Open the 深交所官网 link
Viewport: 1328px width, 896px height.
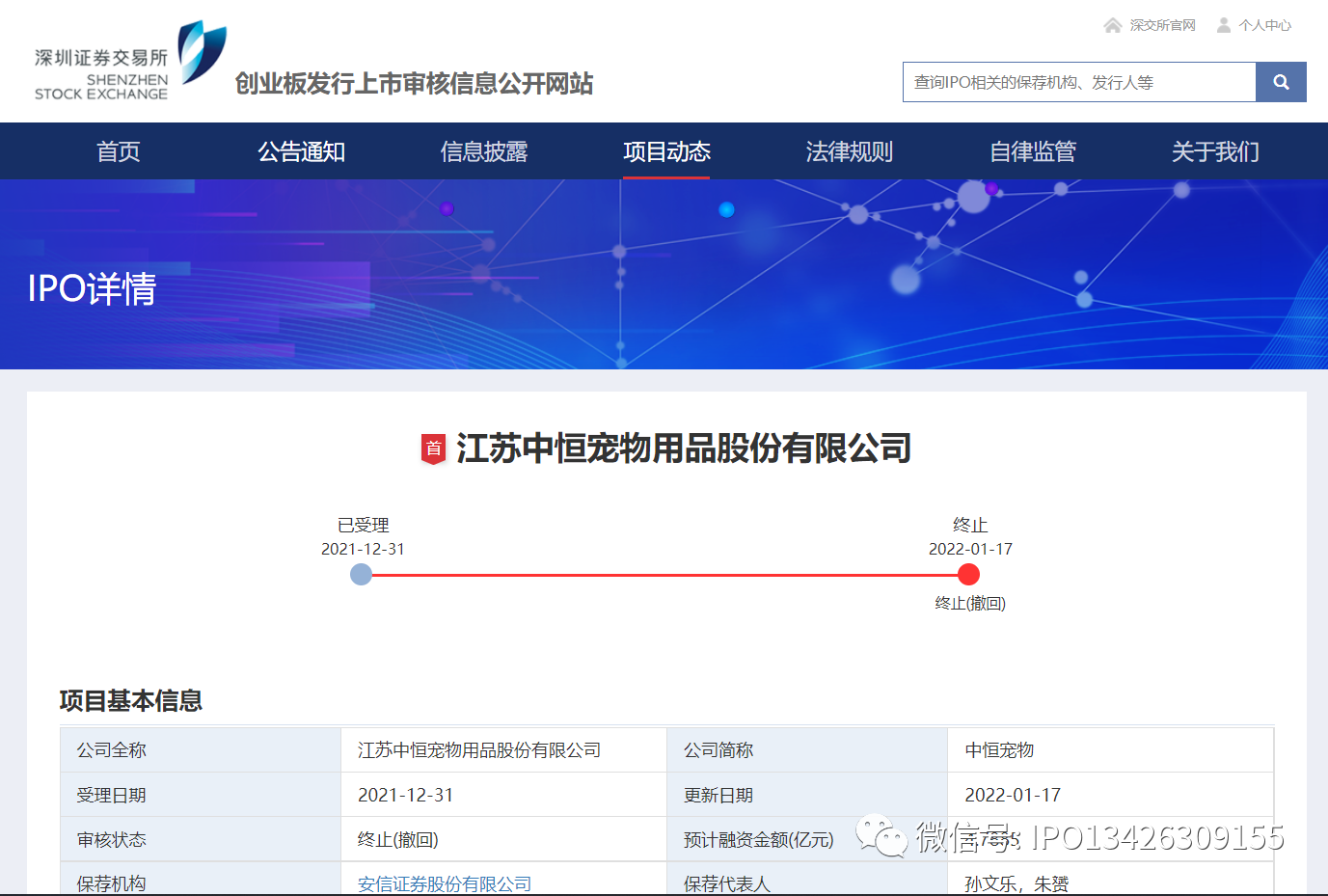tap(1162, 25)
